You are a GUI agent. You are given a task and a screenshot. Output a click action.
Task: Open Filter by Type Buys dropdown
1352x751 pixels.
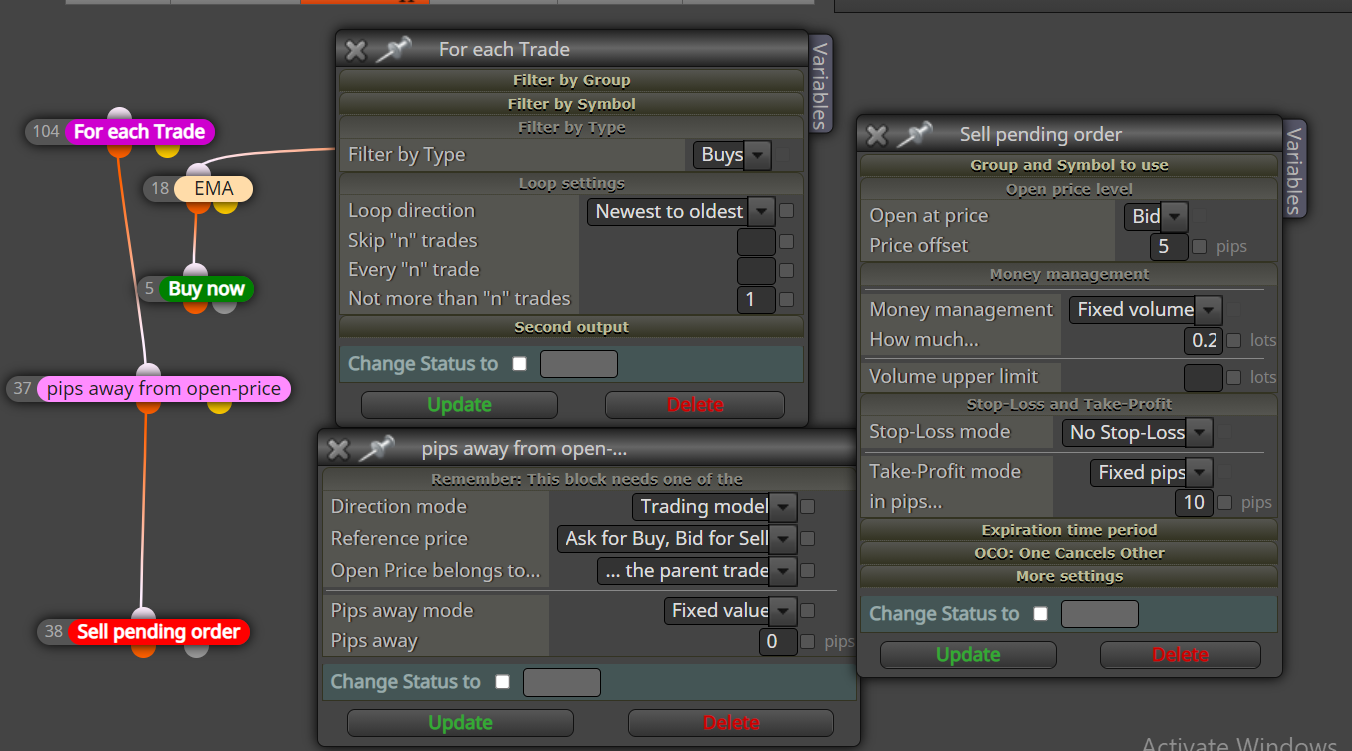pos(732,155)
